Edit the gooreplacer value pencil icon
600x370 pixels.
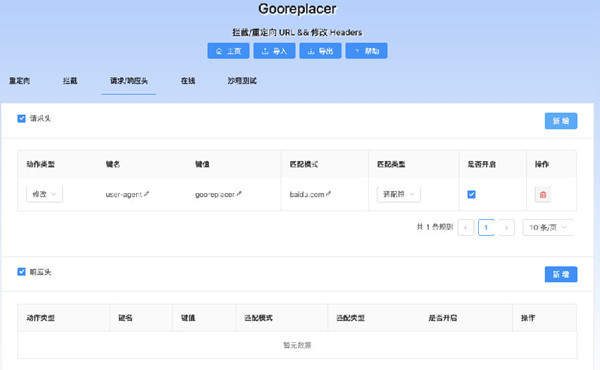(239, 194)
